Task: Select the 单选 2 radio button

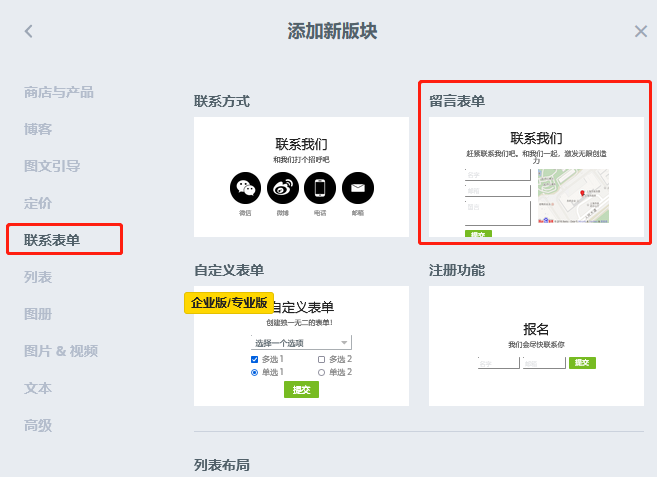Action: [321, 372]
